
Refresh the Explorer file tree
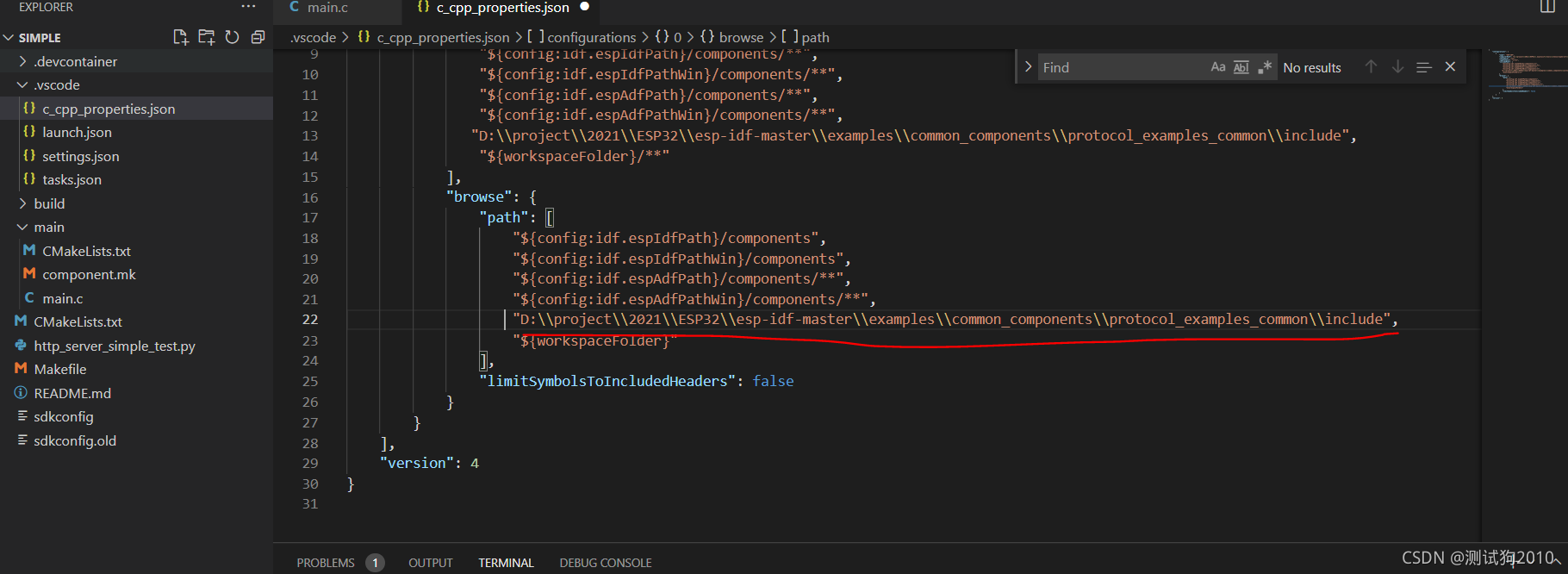(232, 37)
